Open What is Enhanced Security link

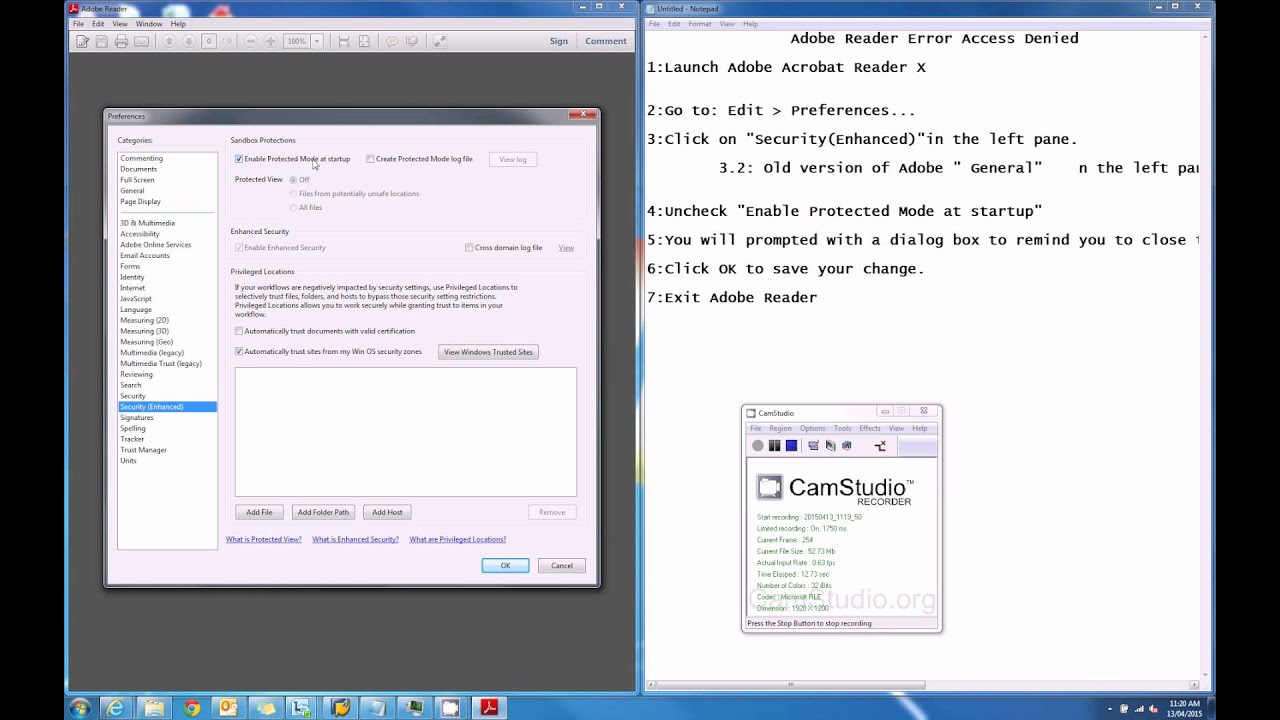pos(355,540)
